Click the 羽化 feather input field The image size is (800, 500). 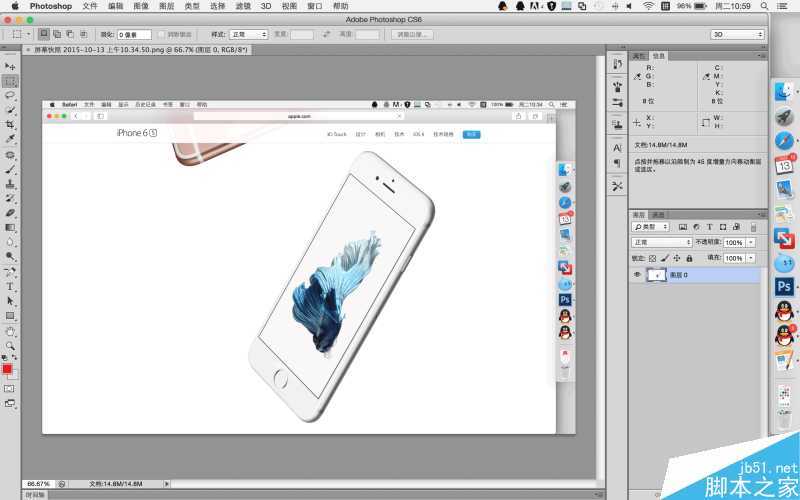134,34
